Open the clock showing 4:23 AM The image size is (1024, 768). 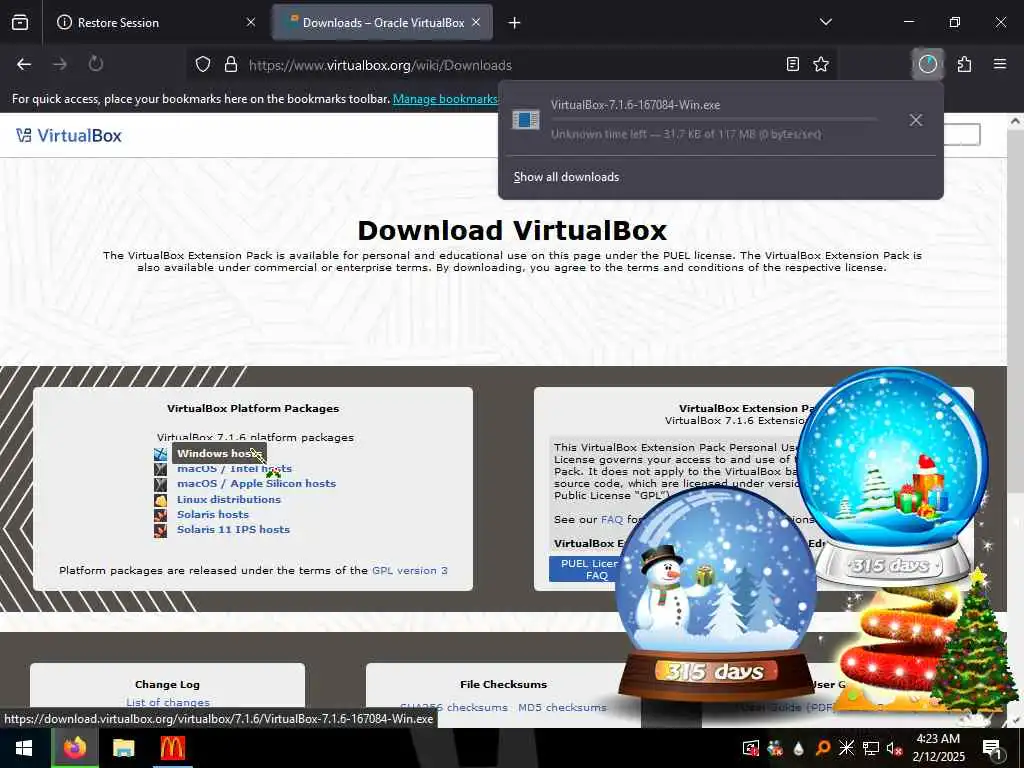(938, 748)
